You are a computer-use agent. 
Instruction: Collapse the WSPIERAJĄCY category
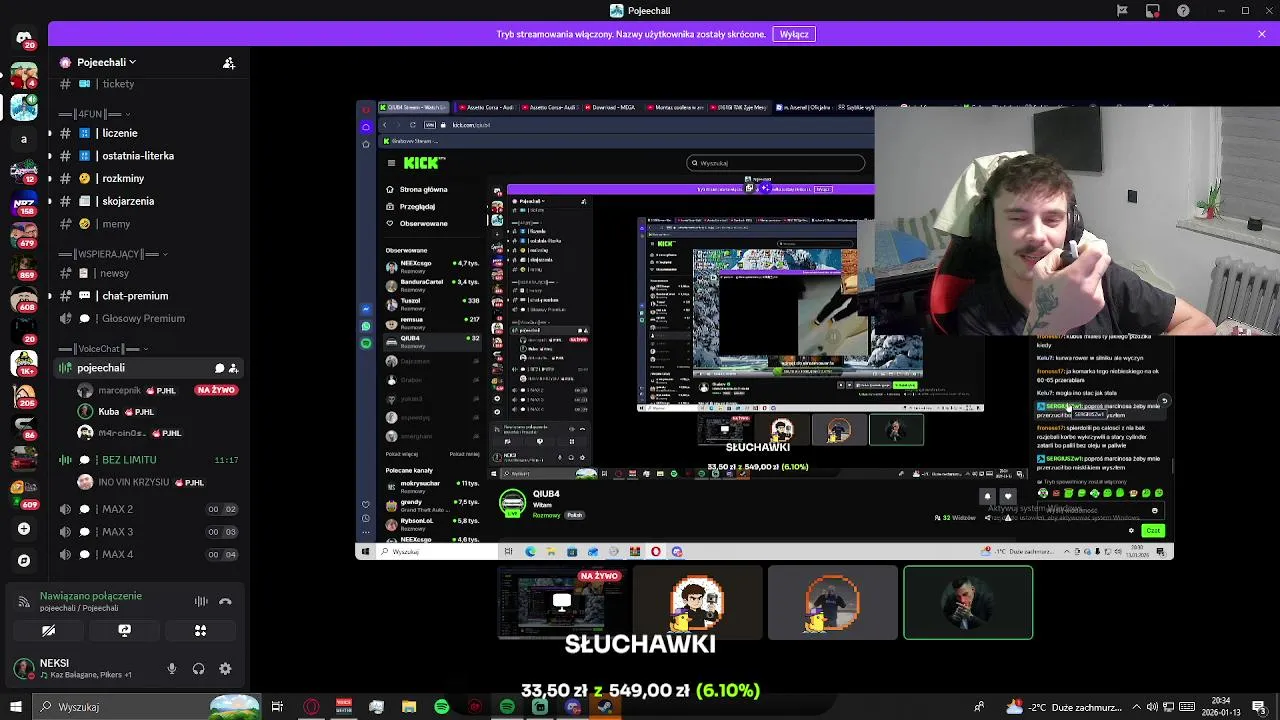click(113, 254)
